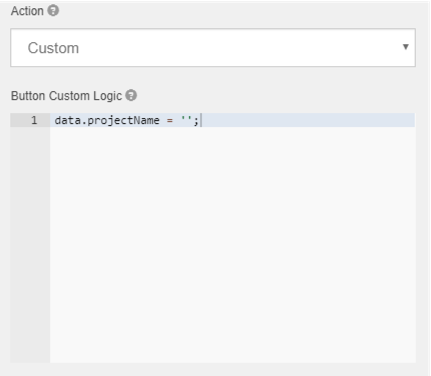Open the help icon next to Action
The width and height of the screenshot is (431, 376).
(53, 11)
